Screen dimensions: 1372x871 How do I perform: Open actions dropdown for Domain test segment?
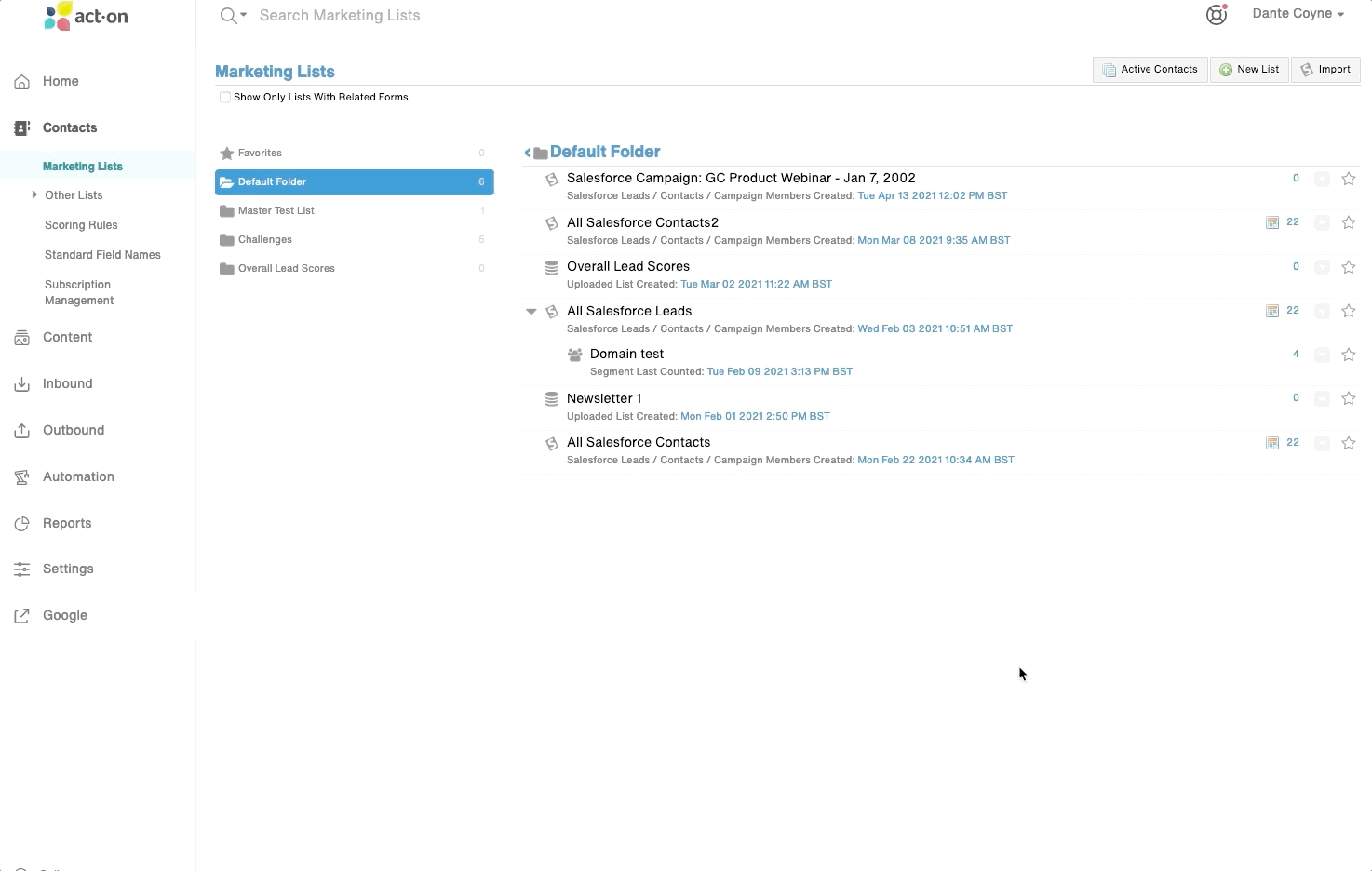(x=1322, y=355)
